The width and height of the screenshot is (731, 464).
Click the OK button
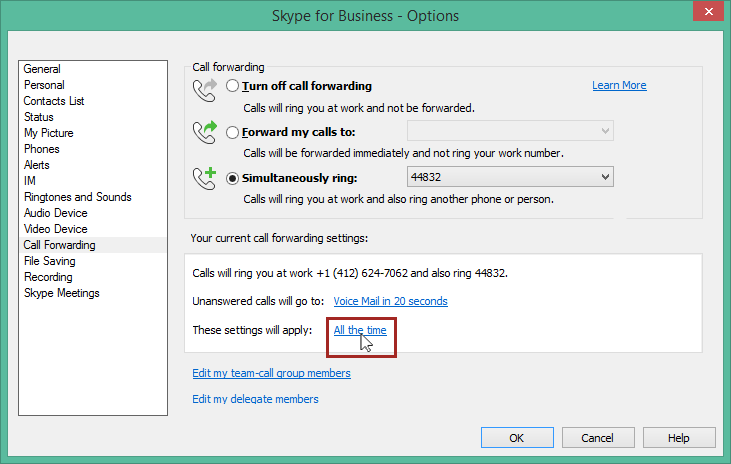tap(517, 437)
